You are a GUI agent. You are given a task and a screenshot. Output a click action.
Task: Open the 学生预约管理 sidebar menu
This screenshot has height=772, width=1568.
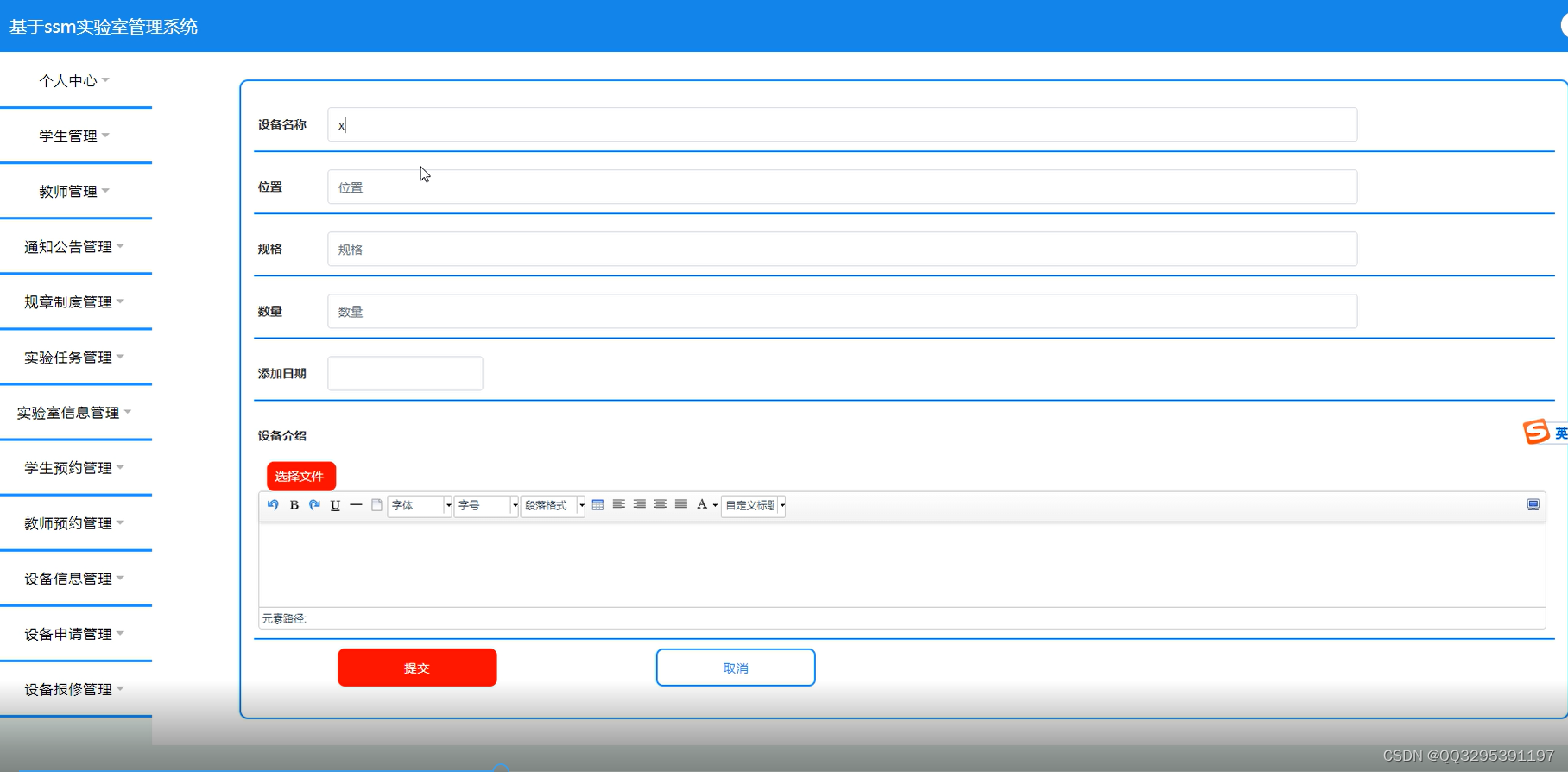coord(74,467)
